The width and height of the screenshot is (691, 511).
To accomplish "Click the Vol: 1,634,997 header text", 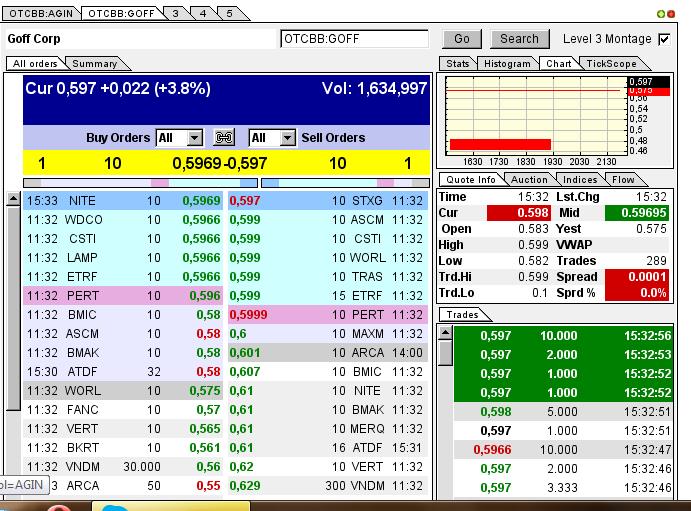I will [374, 89].
